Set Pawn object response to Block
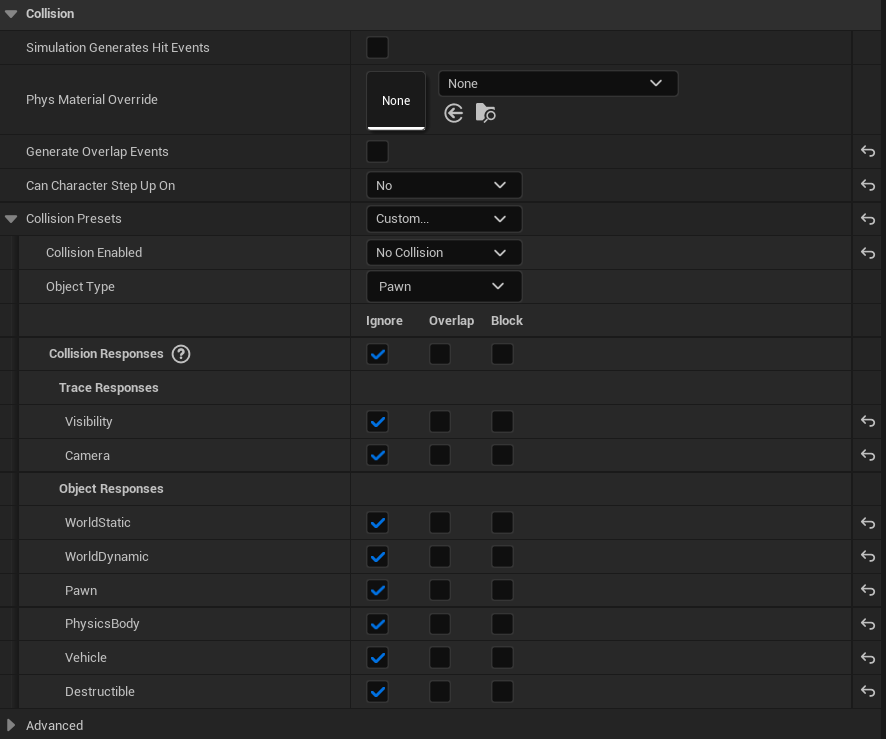The width and height of the screenshot is (886, 739). (502, 590)
